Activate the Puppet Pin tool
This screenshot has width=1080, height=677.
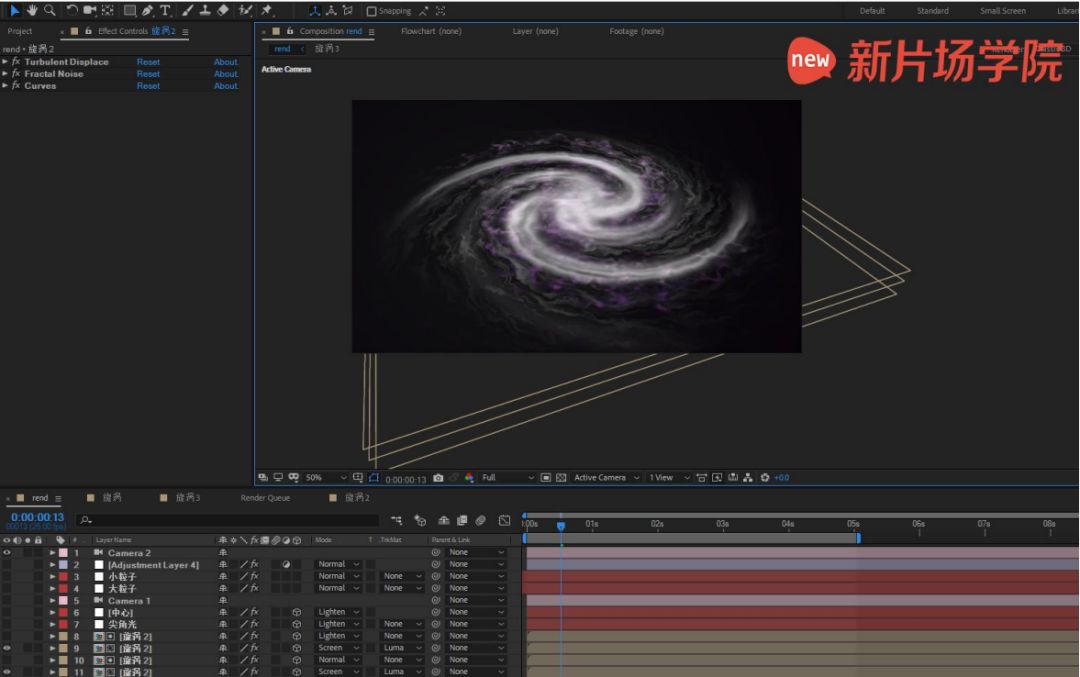[267, 10]
